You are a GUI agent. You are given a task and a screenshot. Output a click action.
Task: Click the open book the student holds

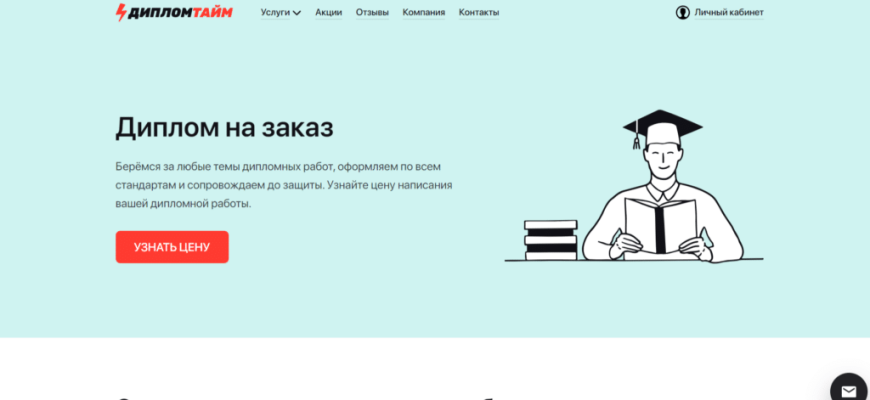660,222
